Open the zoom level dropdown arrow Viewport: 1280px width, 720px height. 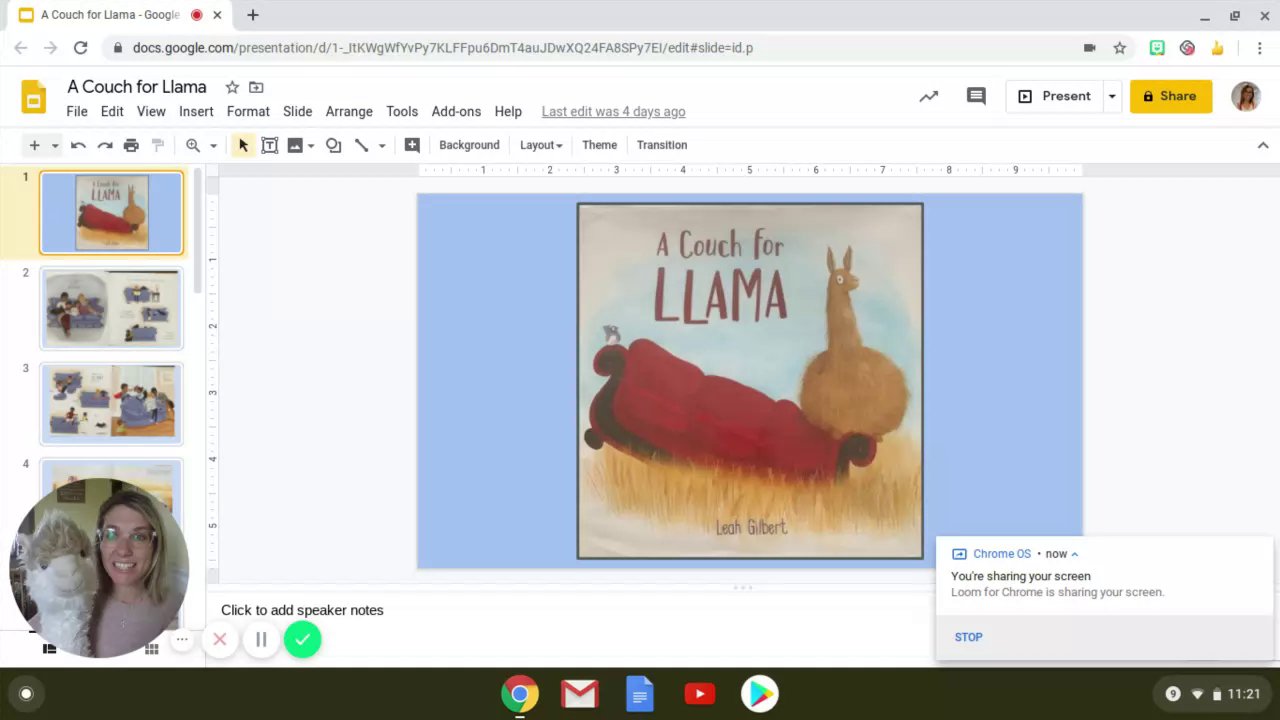tap(213, 146)
